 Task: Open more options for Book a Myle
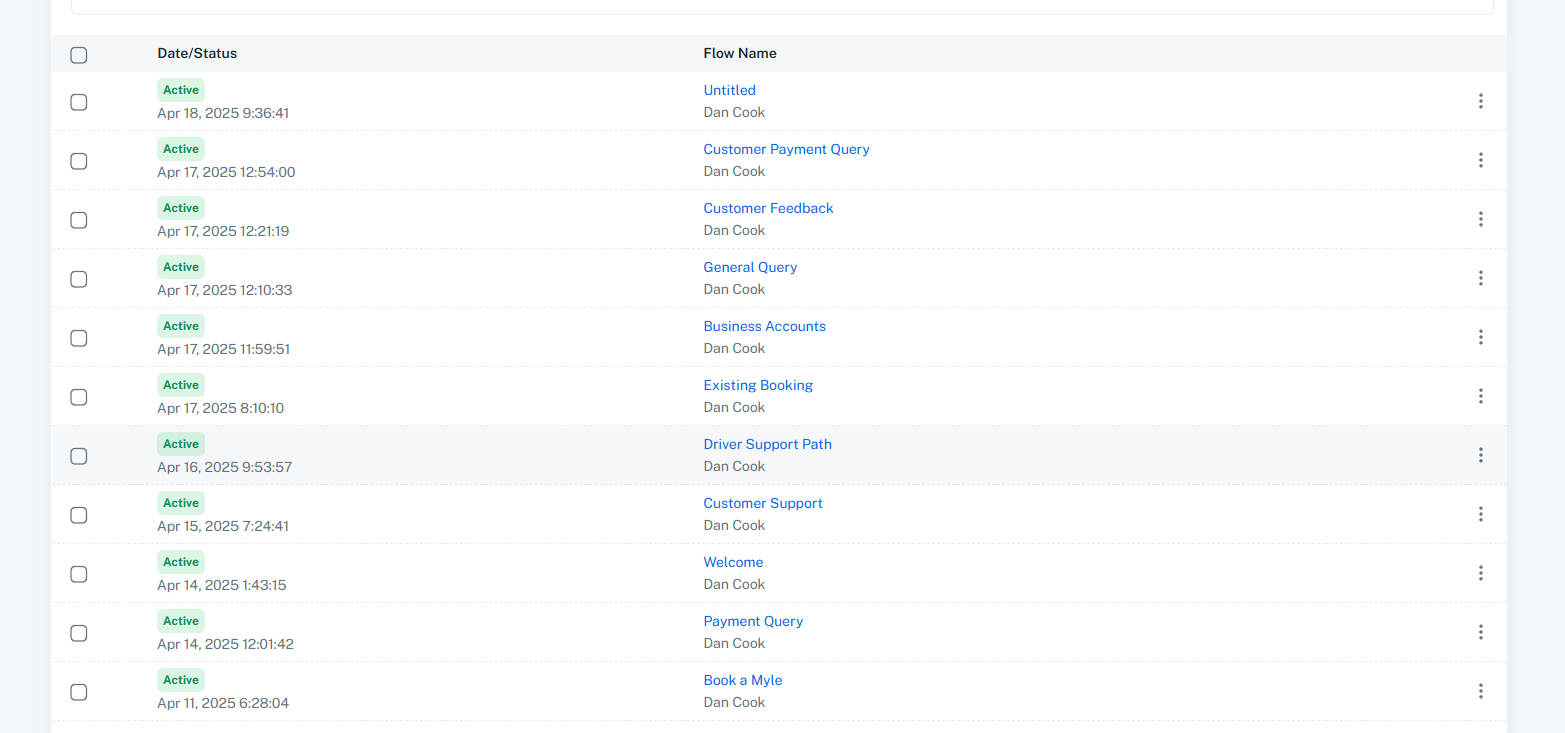click(x=1480, y=691)
